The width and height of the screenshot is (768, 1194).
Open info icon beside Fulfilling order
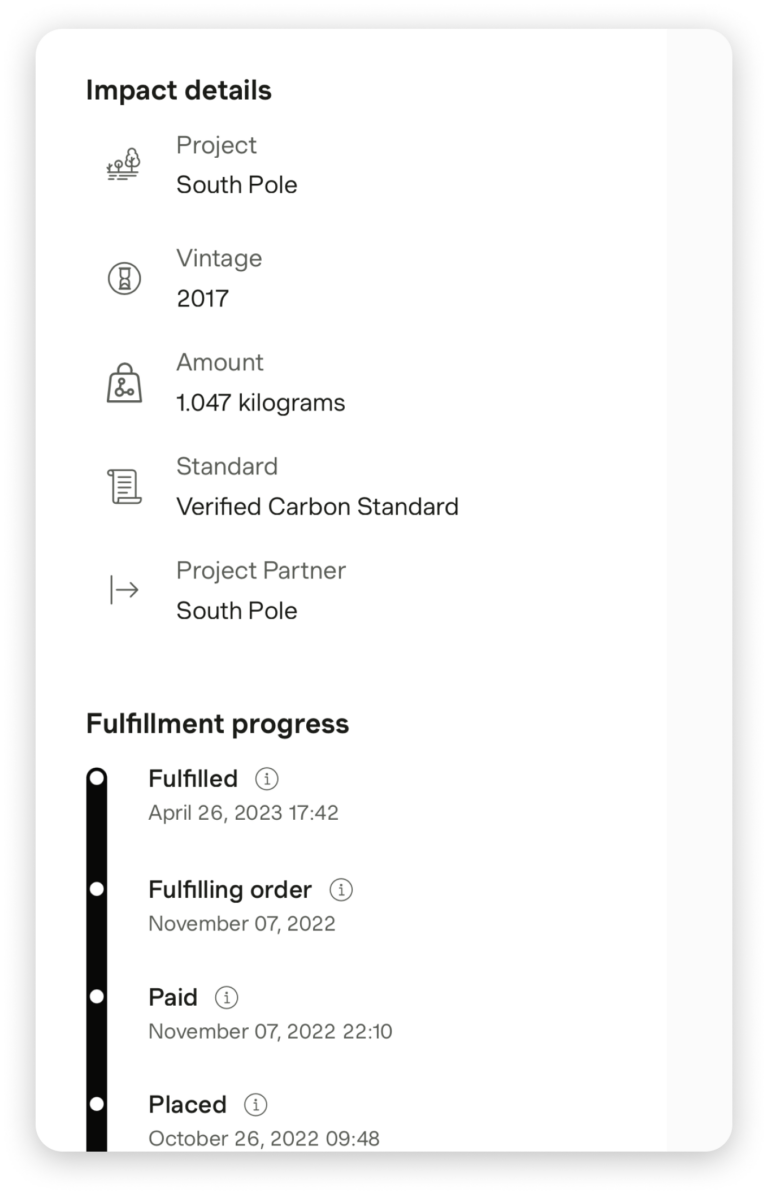click(341, 889)
